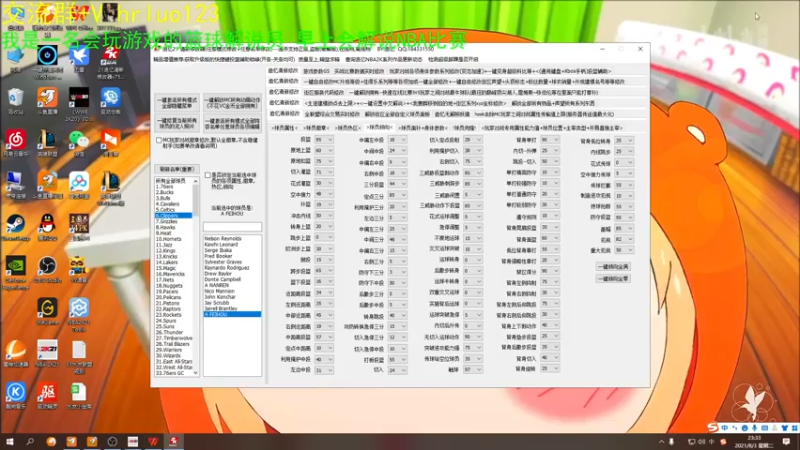Open the orange Thunder accelerator desktop icon

[15, 351]
